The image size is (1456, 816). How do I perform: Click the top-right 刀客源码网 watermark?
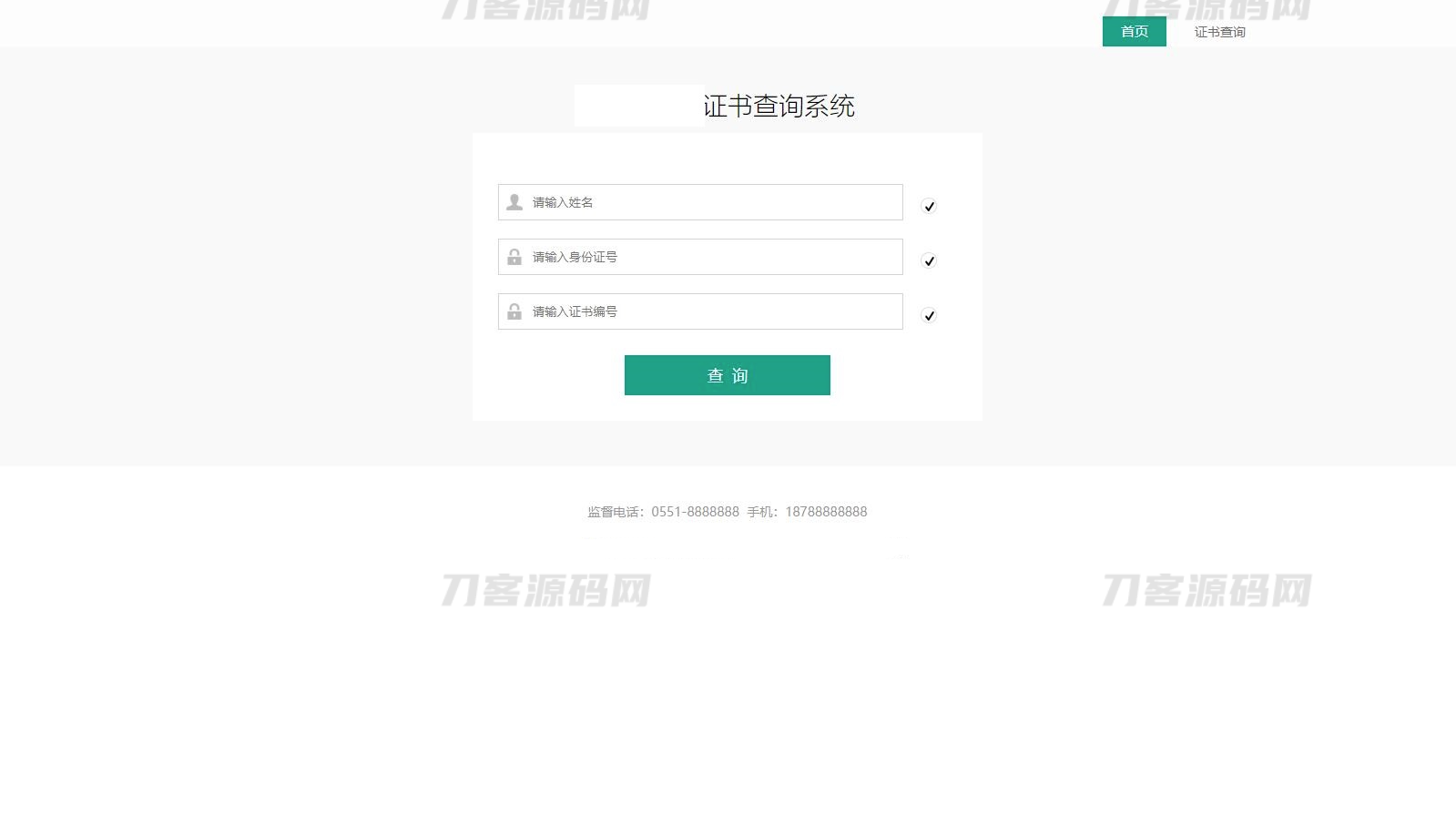pos(1207,7)
